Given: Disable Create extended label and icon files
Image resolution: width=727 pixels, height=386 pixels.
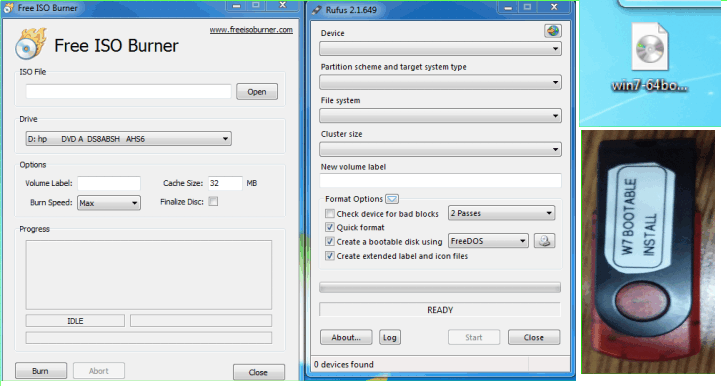Looking at the screenshot, I should [x=330, y=256].
